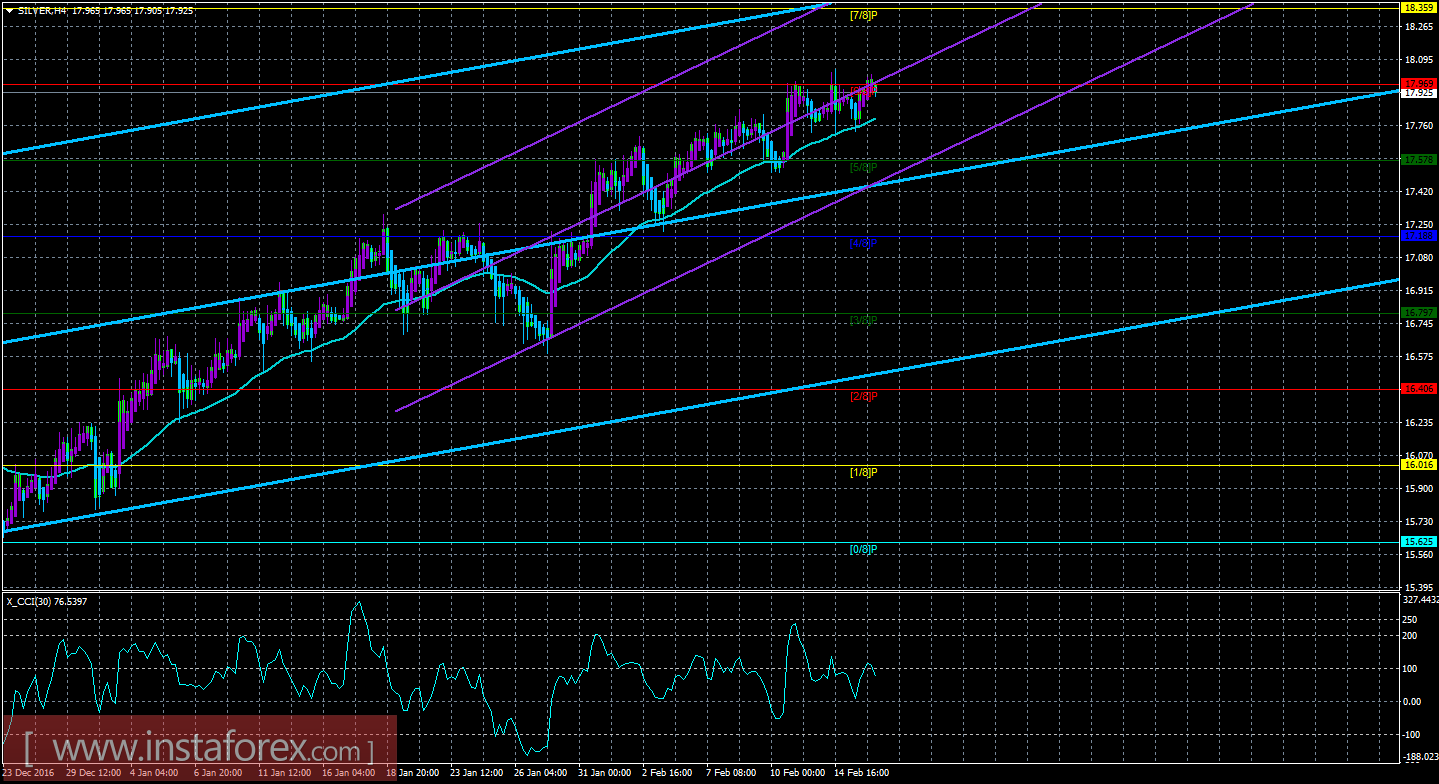This screenshot has height=784, width=1439.
Task: Click the 15.900 price scale value
Action: tap(1417, 489)
